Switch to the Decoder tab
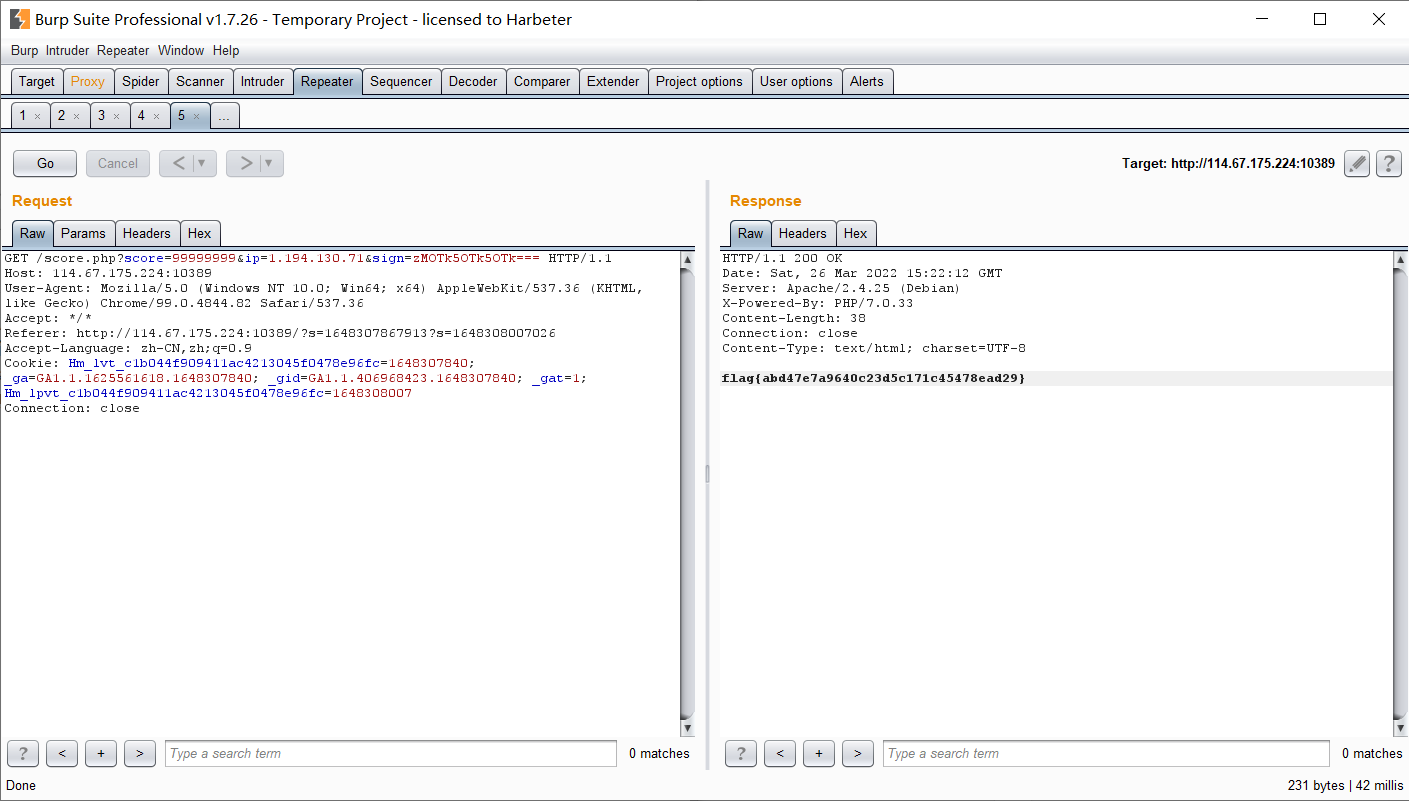This screenshot has width=1409, height=801. 473,82
